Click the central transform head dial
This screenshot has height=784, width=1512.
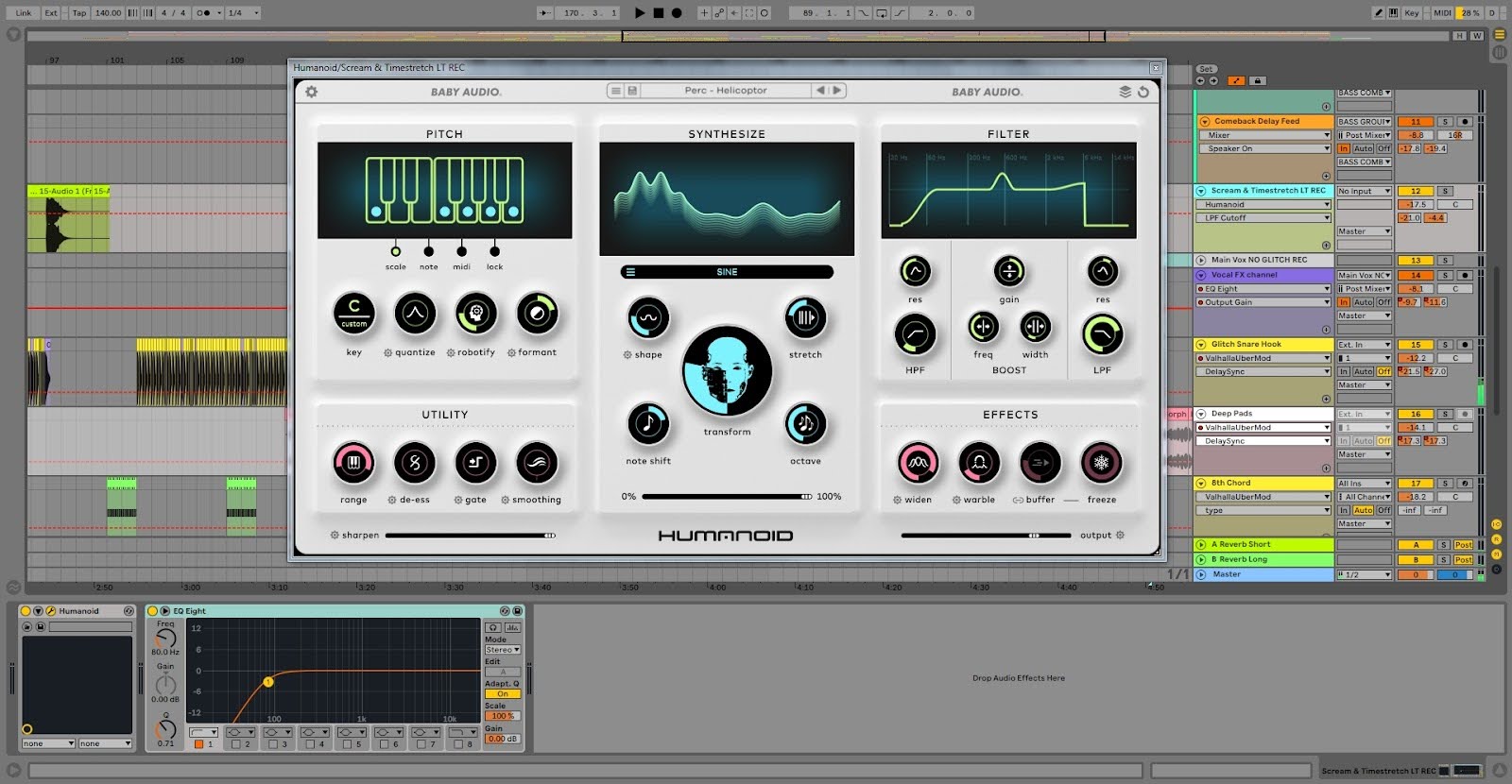point(727,372)
